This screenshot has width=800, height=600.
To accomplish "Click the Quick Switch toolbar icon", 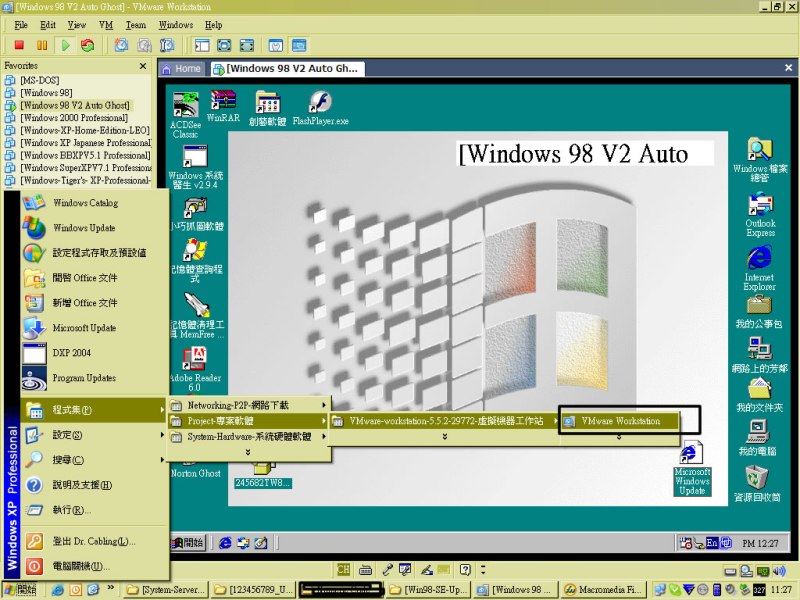I will 247,45.
